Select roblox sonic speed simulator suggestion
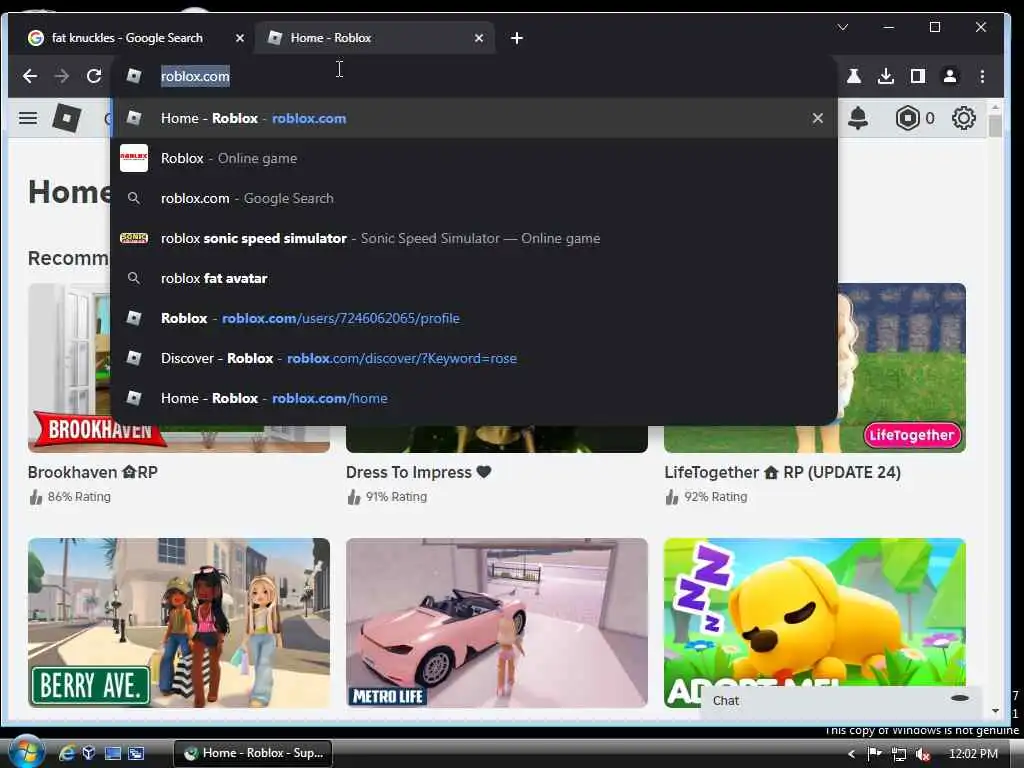 (473, 238)
